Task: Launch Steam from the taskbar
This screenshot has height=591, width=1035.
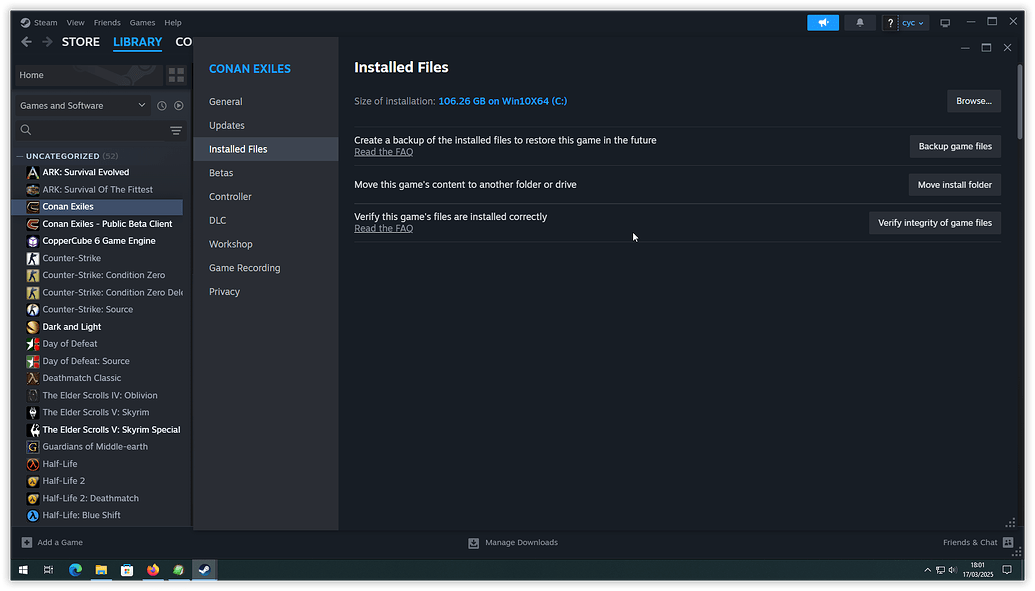Action: 204,570
